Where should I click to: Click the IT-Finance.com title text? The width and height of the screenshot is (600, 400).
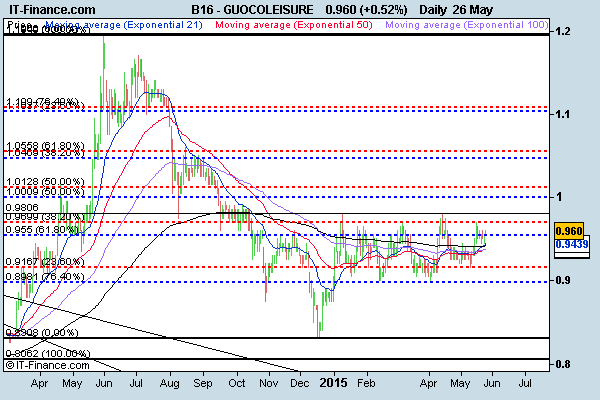52,9
